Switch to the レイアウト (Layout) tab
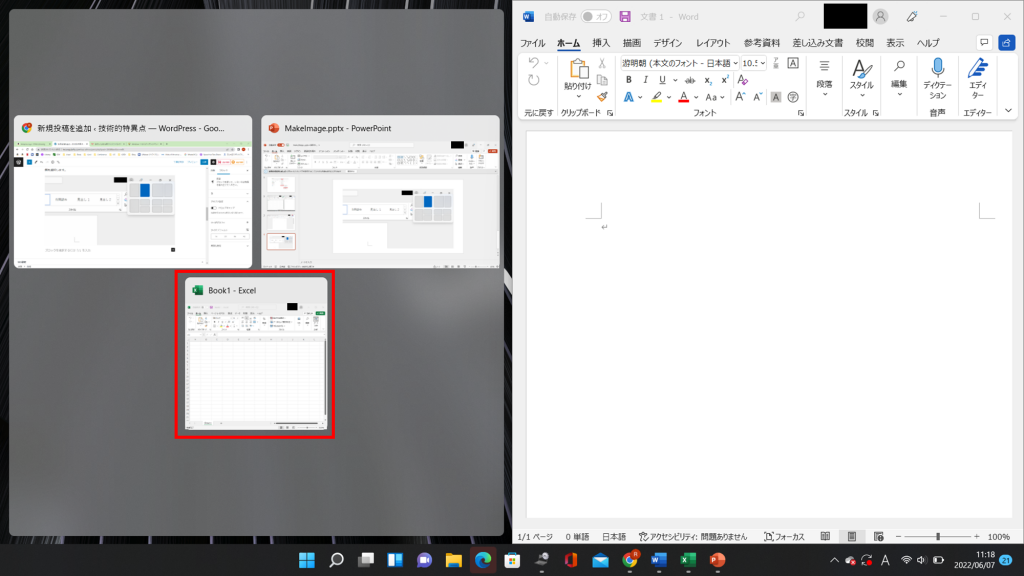 tap(713, 43)
